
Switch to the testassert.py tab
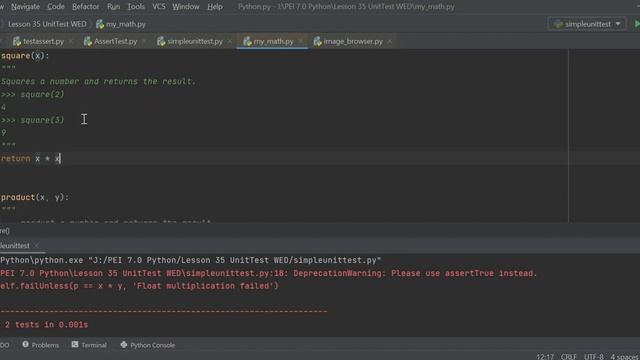(43, 41)
